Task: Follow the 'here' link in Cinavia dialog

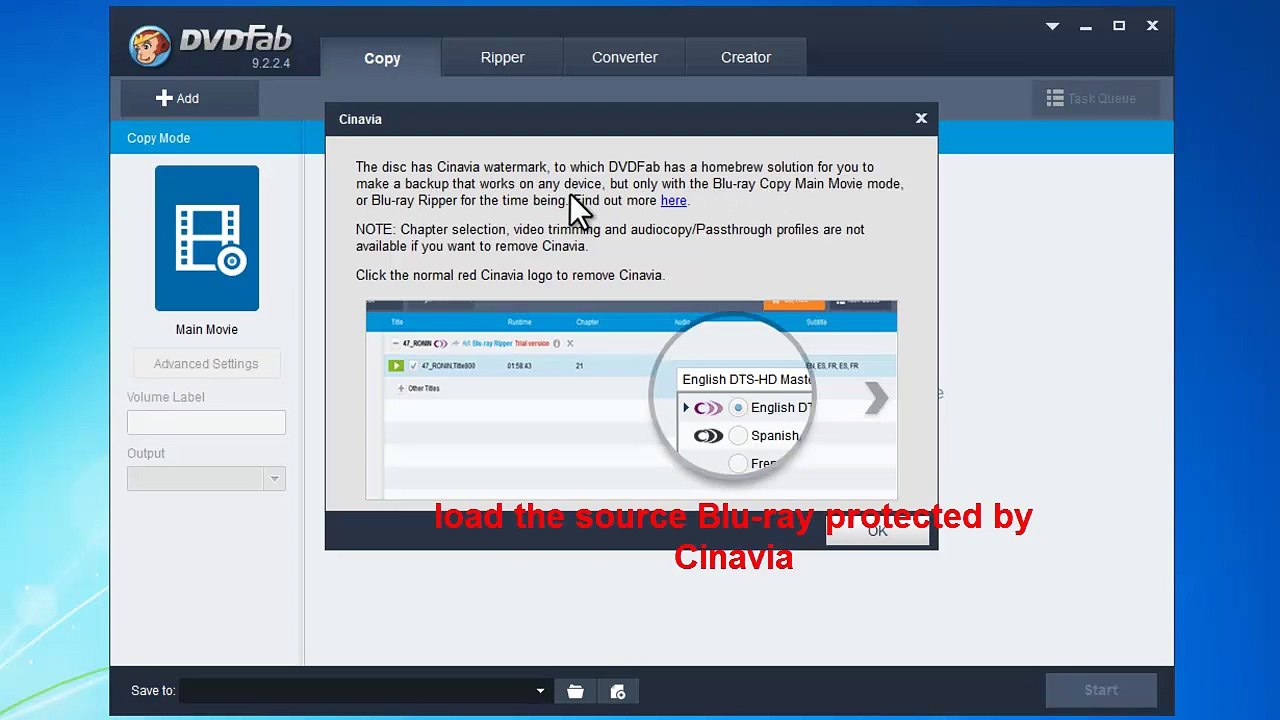Action: [x=673, y=201]
